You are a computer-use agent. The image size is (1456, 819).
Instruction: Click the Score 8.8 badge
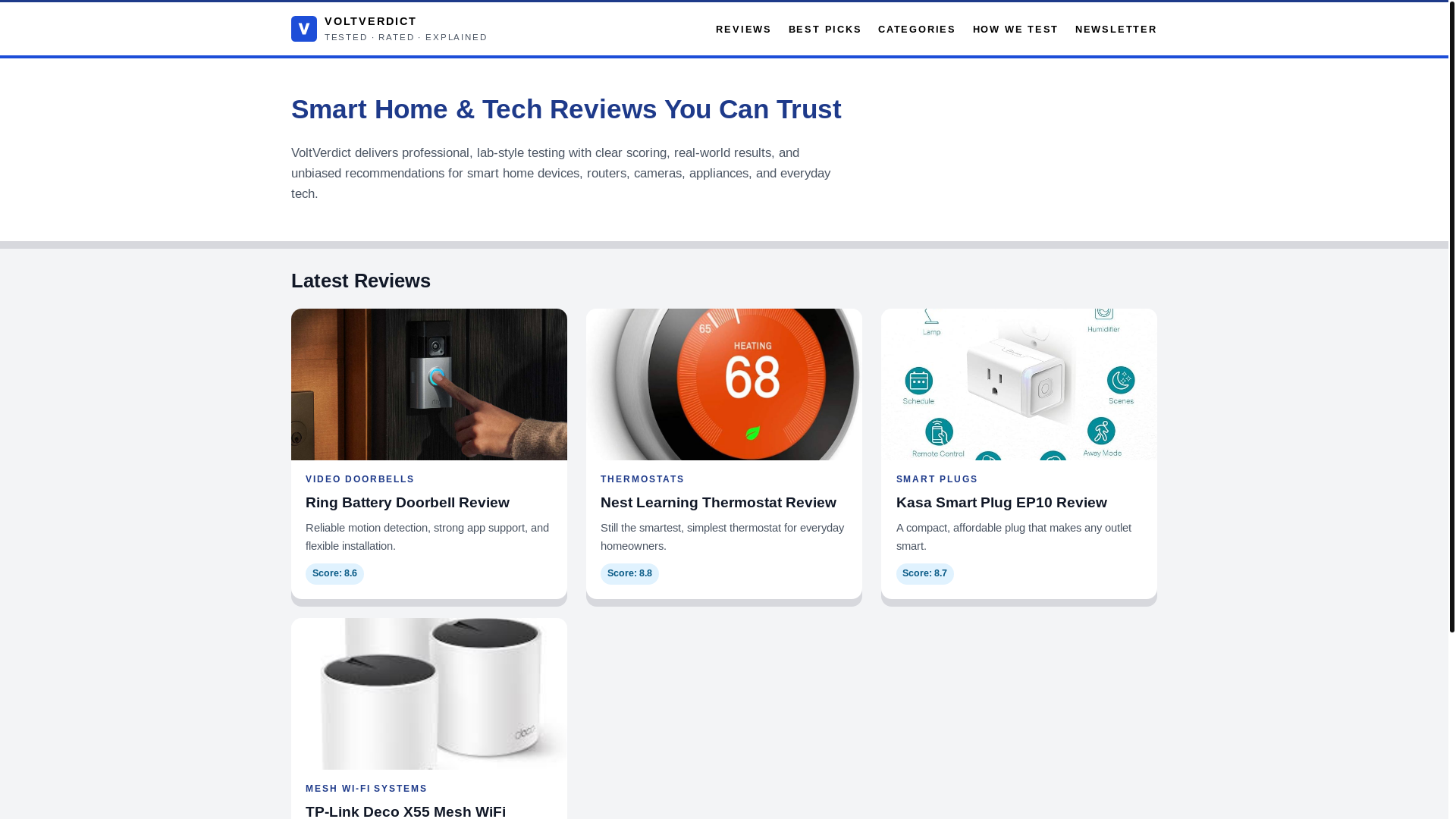point(629,573)
